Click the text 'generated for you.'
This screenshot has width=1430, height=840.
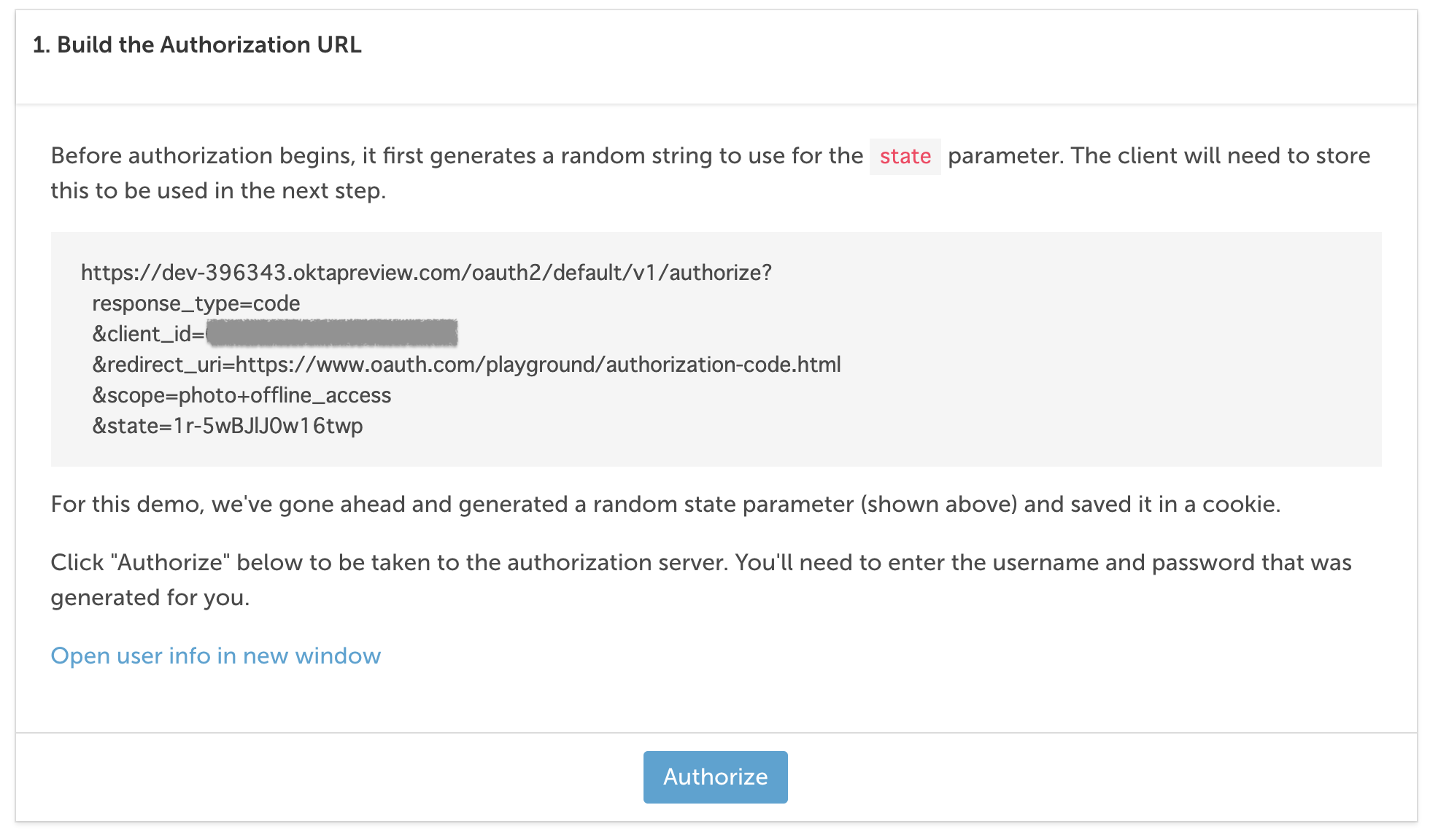click(x=150, y=598)
